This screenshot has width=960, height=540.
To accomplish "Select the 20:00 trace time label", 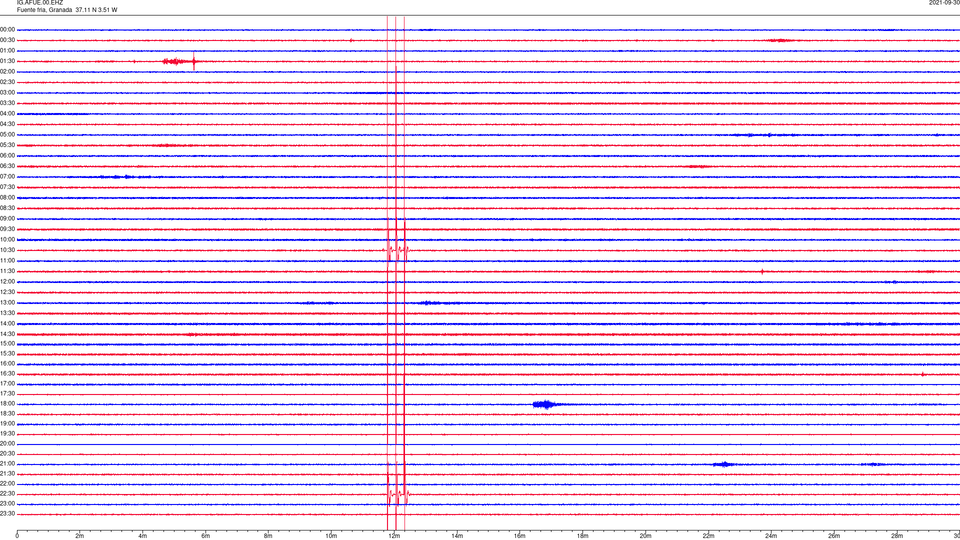I will pos(7,443).
